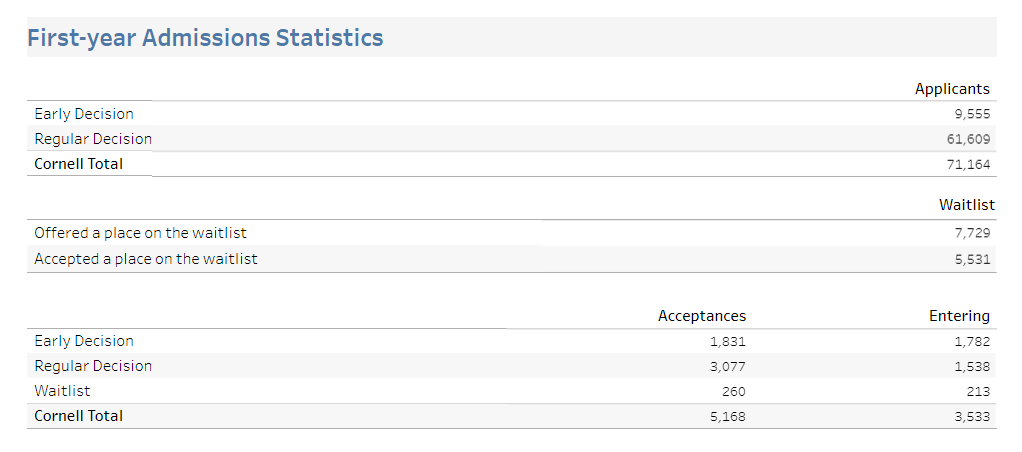This screenshot has width=1022, height=452.
Task: Select Cornell Total entering value 3,533
Action: pyautogui.click(x=972, y=416)
